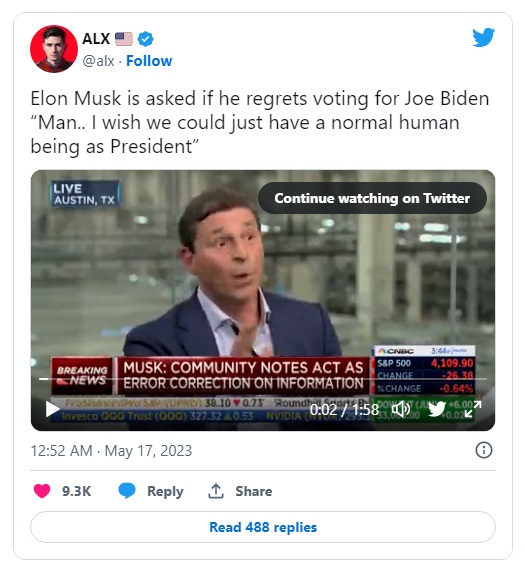The width and height of the screenshot is (525, 567).
Task: Click the Twitter bird logo at top right
Action: click(x=483, y=37)
